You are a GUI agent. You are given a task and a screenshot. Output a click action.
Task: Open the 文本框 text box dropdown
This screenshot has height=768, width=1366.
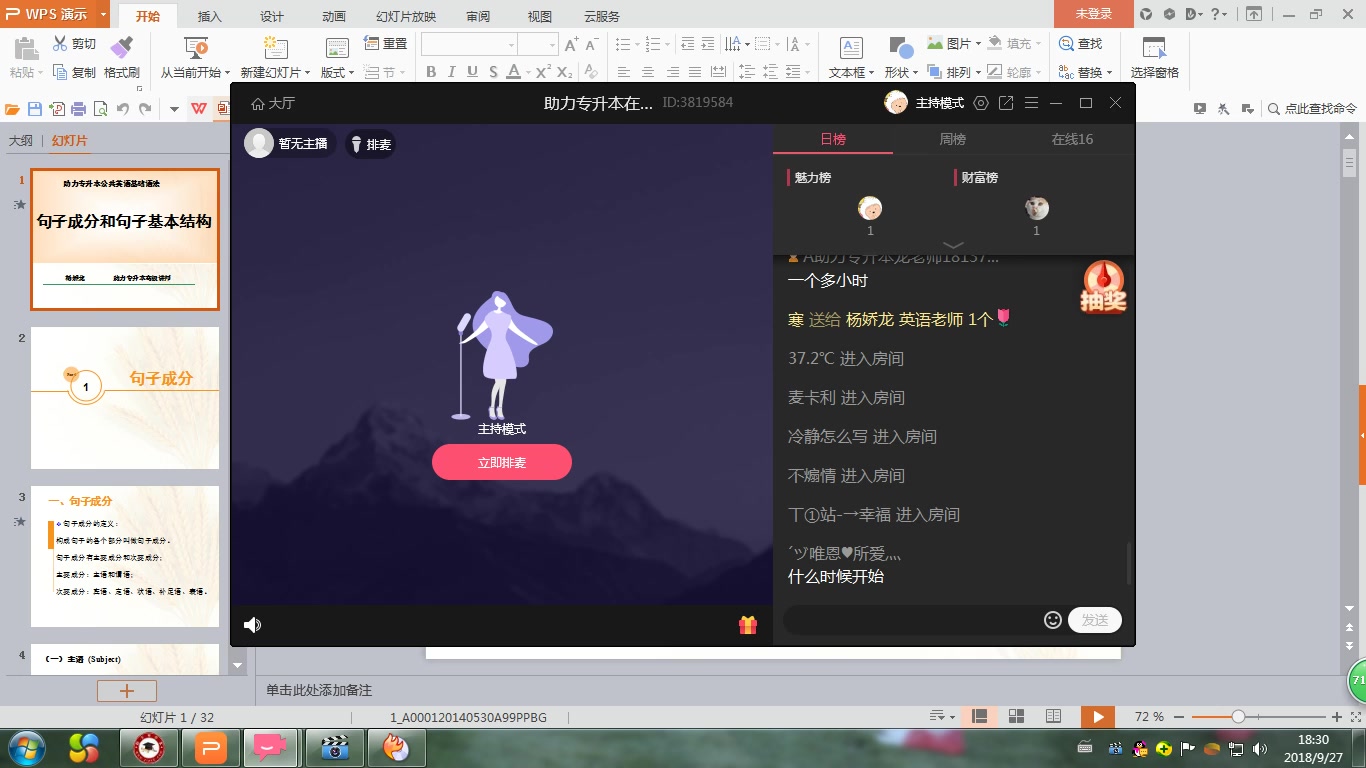pos(852,72)
